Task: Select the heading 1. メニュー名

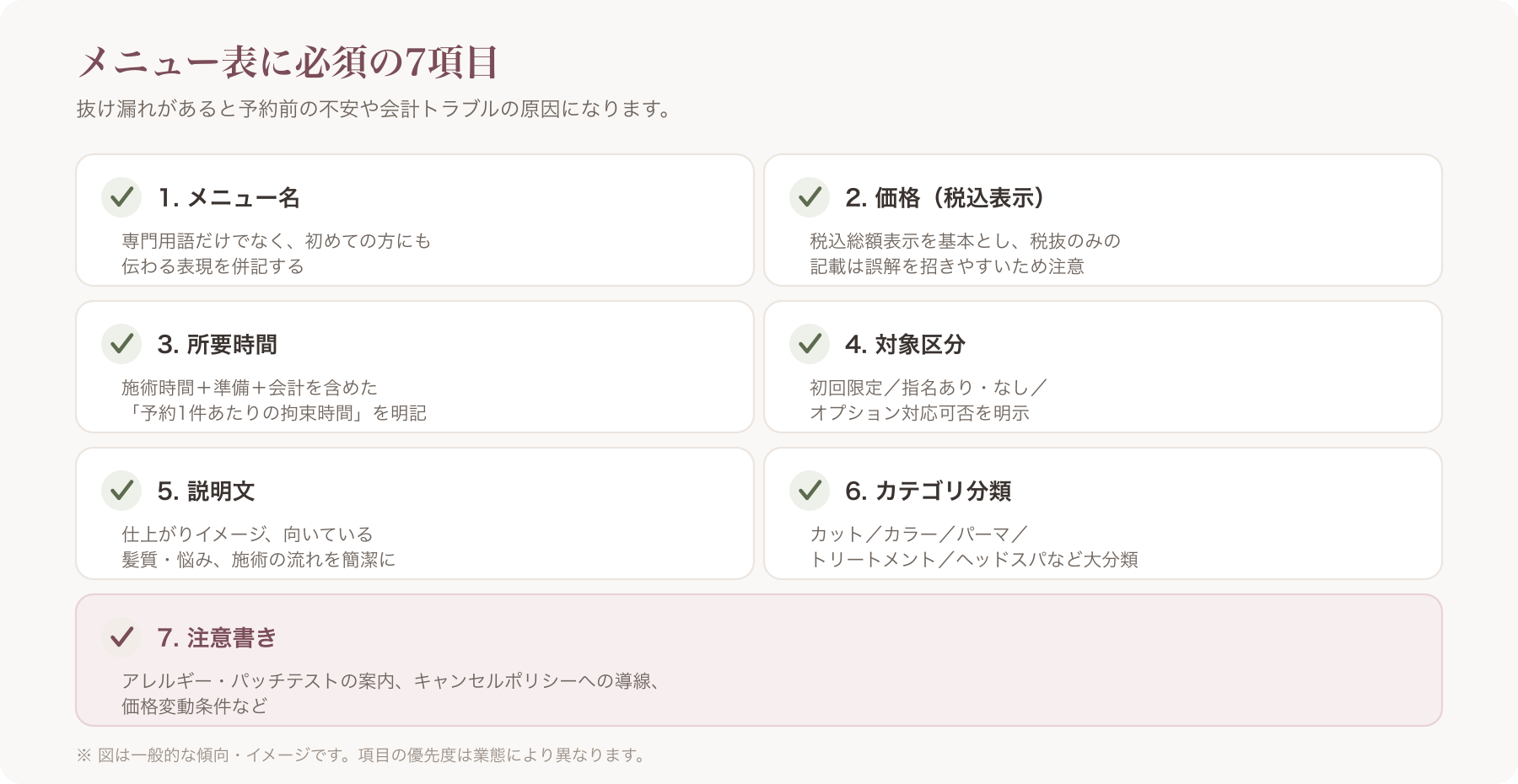Action: (x=229, y=198)
